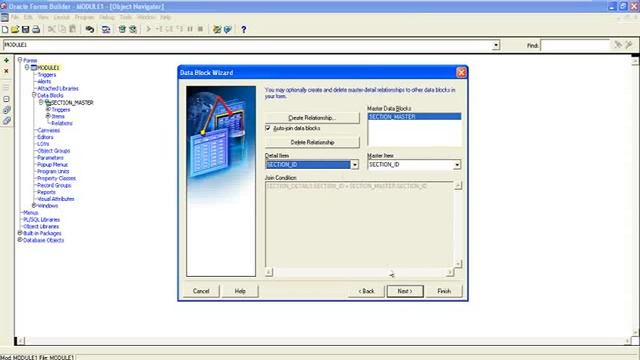Image resolution: width=640 pixels, height=360 pixels.
Task: Click the first green Compile toolbar icon
Action: click(x=122, y=29)
